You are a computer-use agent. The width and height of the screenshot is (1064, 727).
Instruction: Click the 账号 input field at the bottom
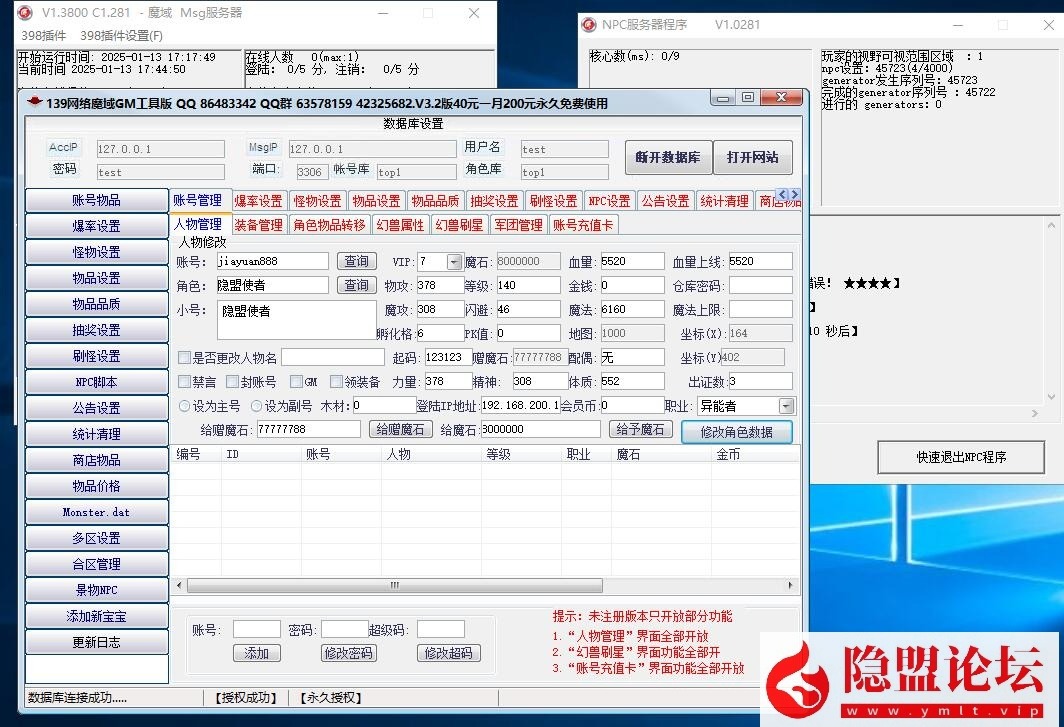[256, 628]
